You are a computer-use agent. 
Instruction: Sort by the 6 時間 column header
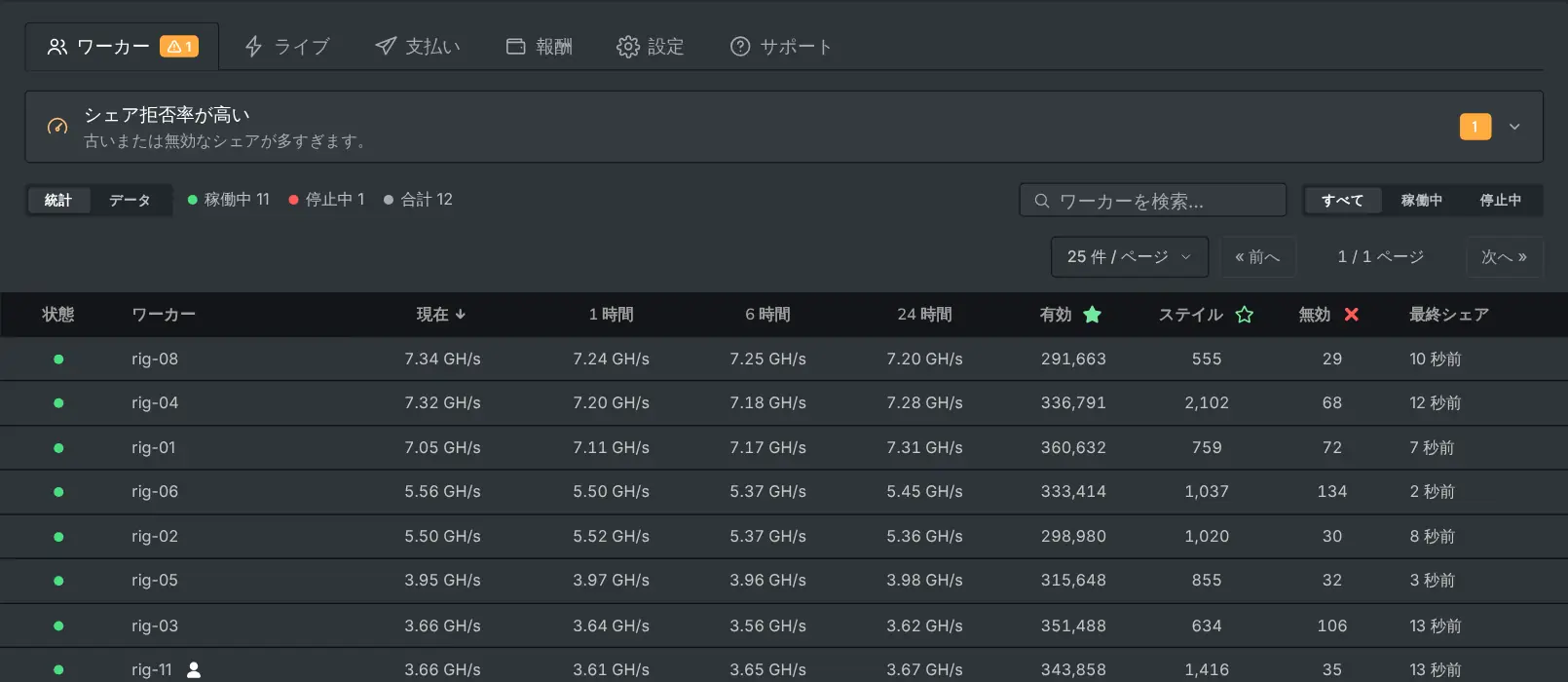pyautogui.click(x=767, y=315)
